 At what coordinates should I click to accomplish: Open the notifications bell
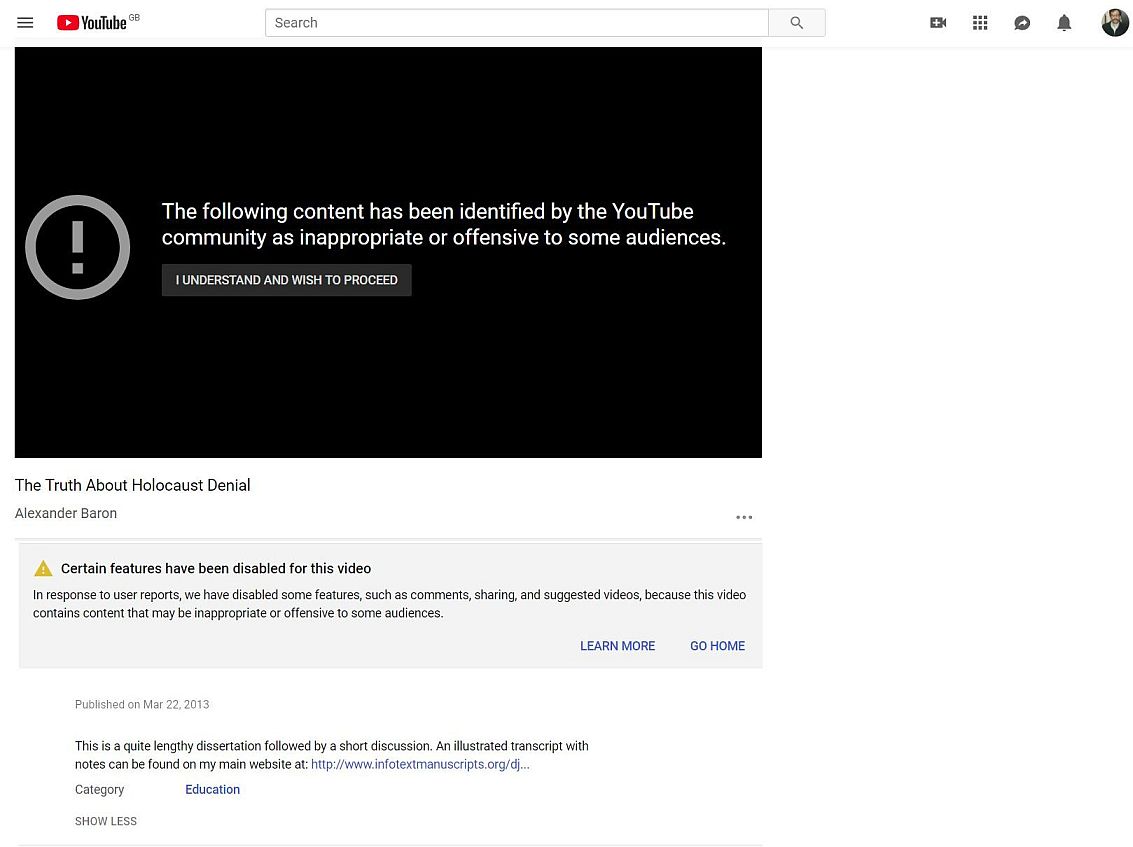[x=1064, y=23]
